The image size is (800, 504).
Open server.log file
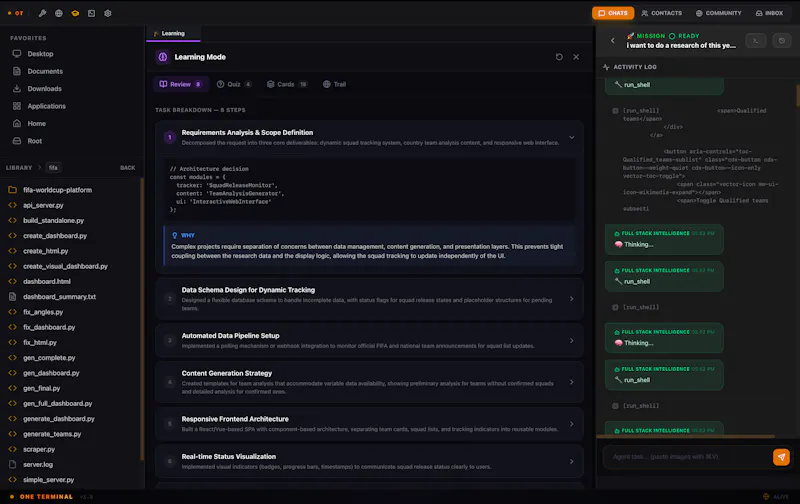pos(38,465)
